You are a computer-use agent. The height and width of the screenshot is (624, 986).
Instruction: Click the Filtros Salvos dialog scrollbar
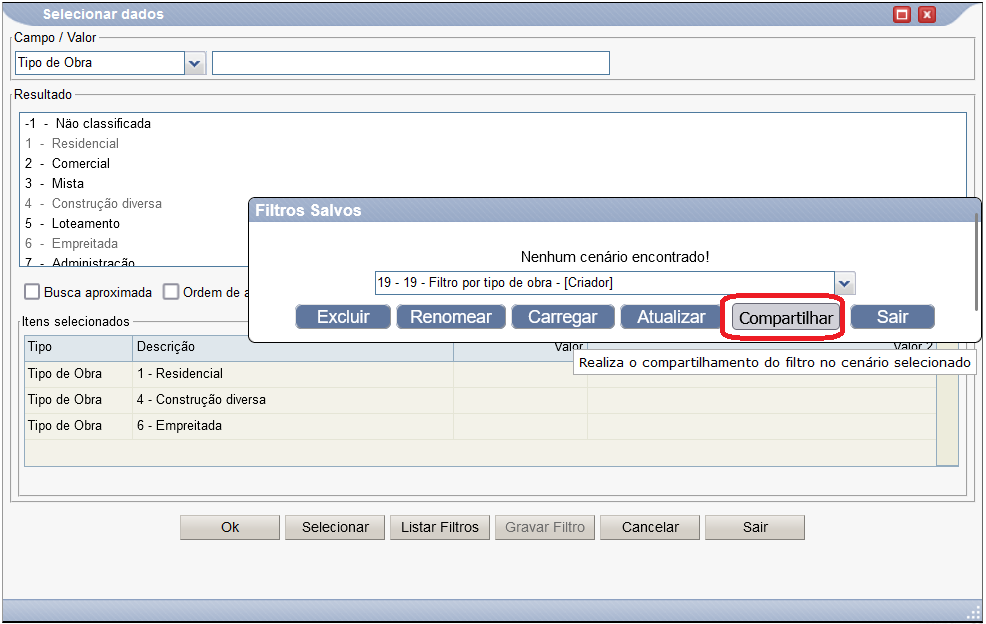(x=976, y=262)
